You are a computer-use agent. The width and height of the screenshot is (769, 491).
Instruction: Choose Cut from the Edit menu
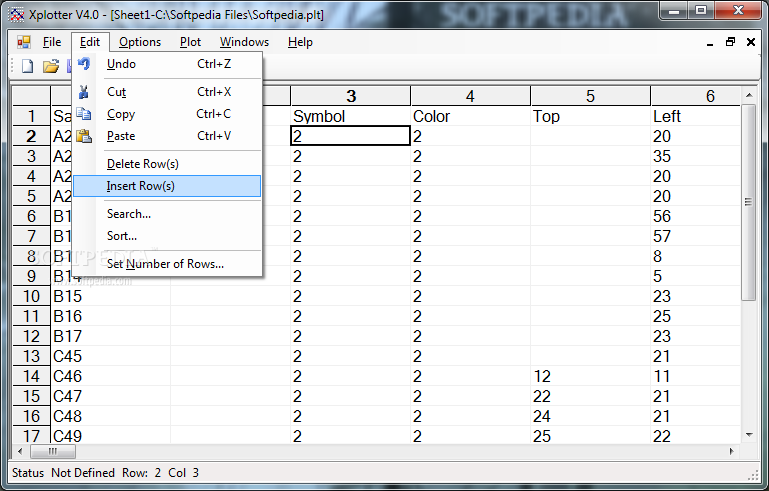[167, 92]
